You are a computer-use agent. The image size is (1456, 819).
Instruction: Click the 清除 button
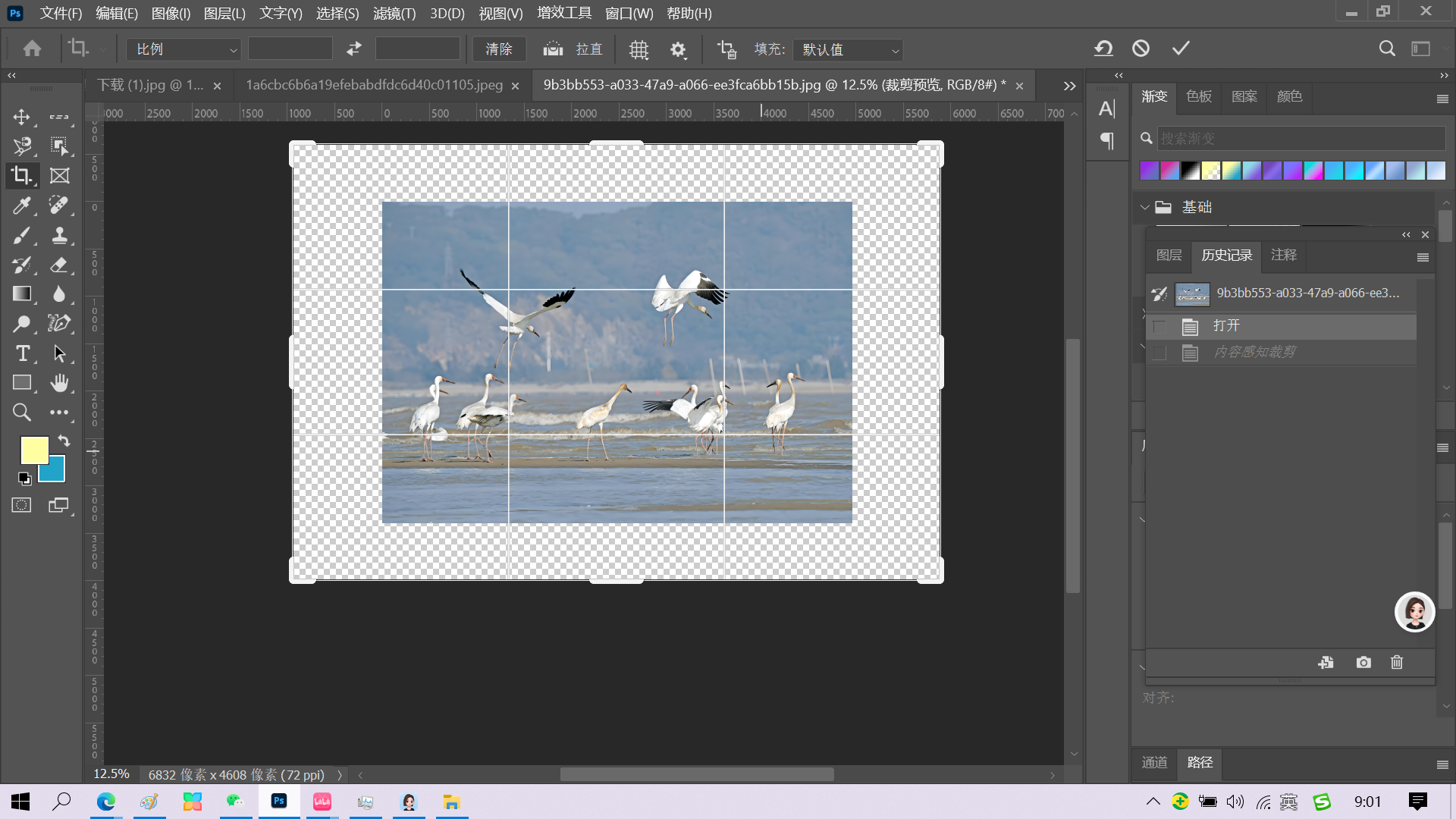click(499, 49)
